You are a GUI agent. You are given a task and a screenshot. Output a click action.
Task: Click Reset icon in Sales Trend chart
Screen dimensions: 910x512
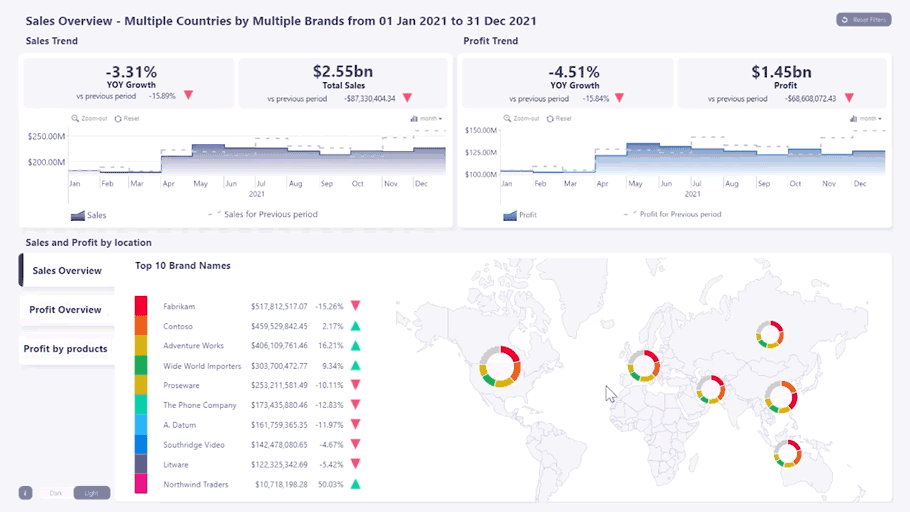pos(118,118)
